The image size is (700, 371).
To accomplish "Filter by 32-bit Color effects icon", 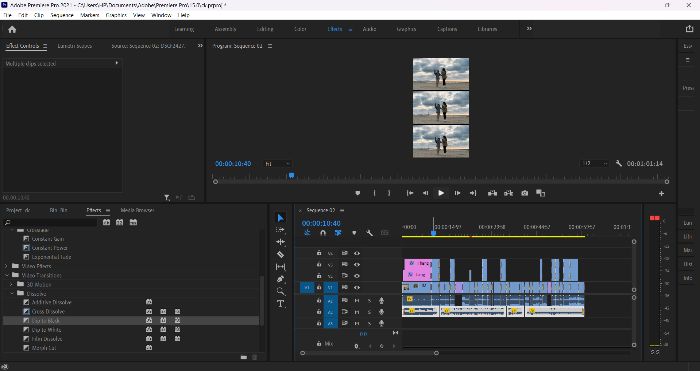I will point(120,222).
